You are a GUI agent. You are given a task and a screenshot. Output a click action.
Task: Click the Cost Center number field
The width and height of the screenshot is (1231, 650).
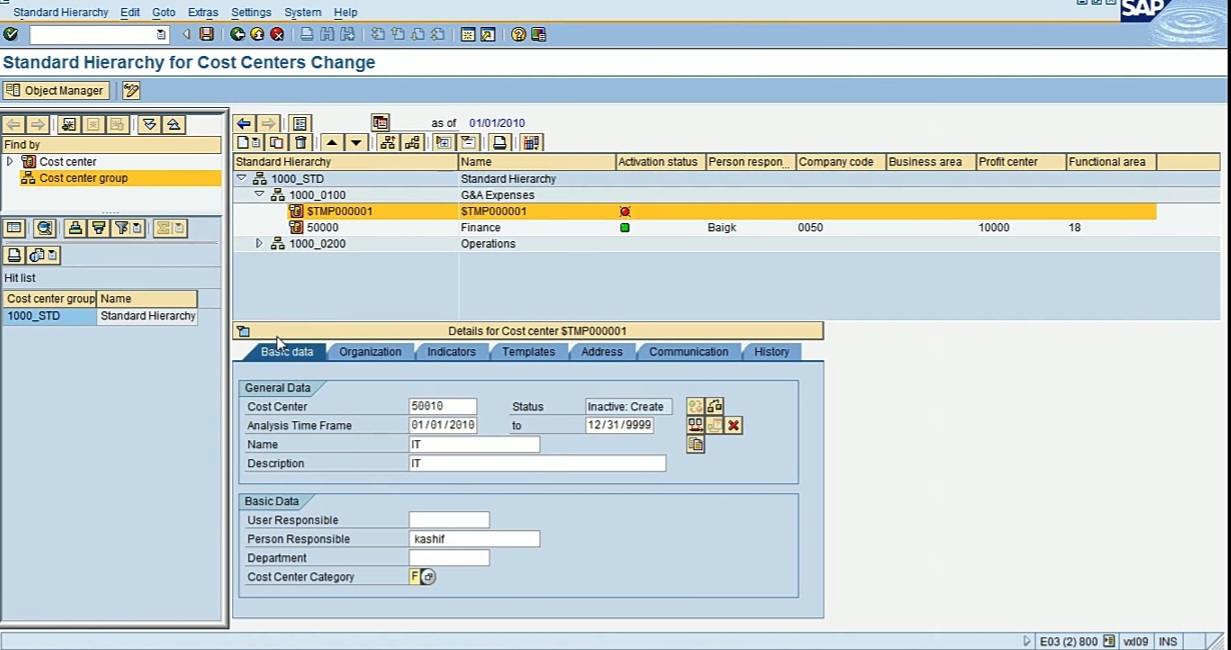point(443,407)
